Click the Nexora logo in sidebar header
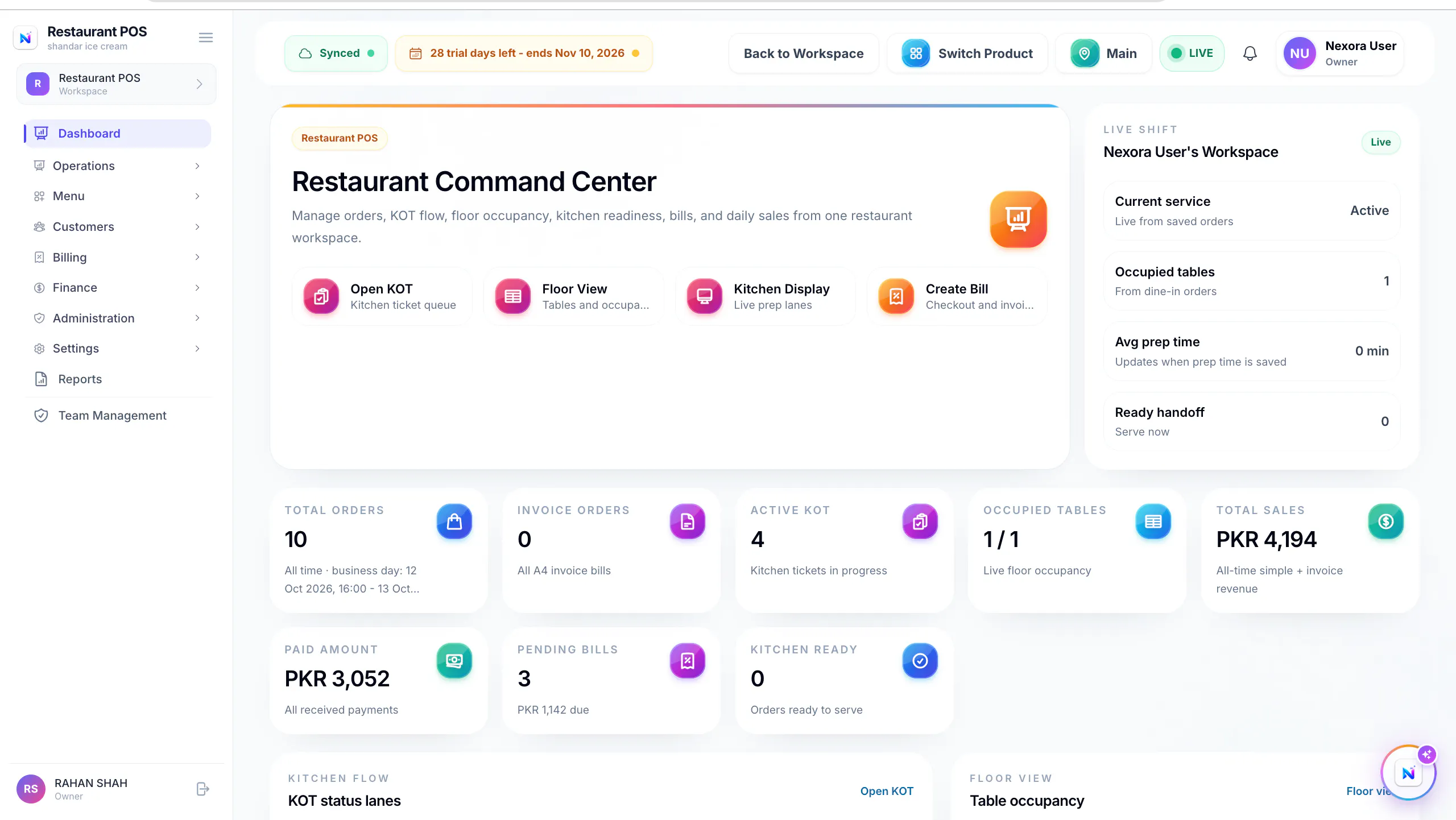The height and width of the screenshot is (820, 1456). 25,38
